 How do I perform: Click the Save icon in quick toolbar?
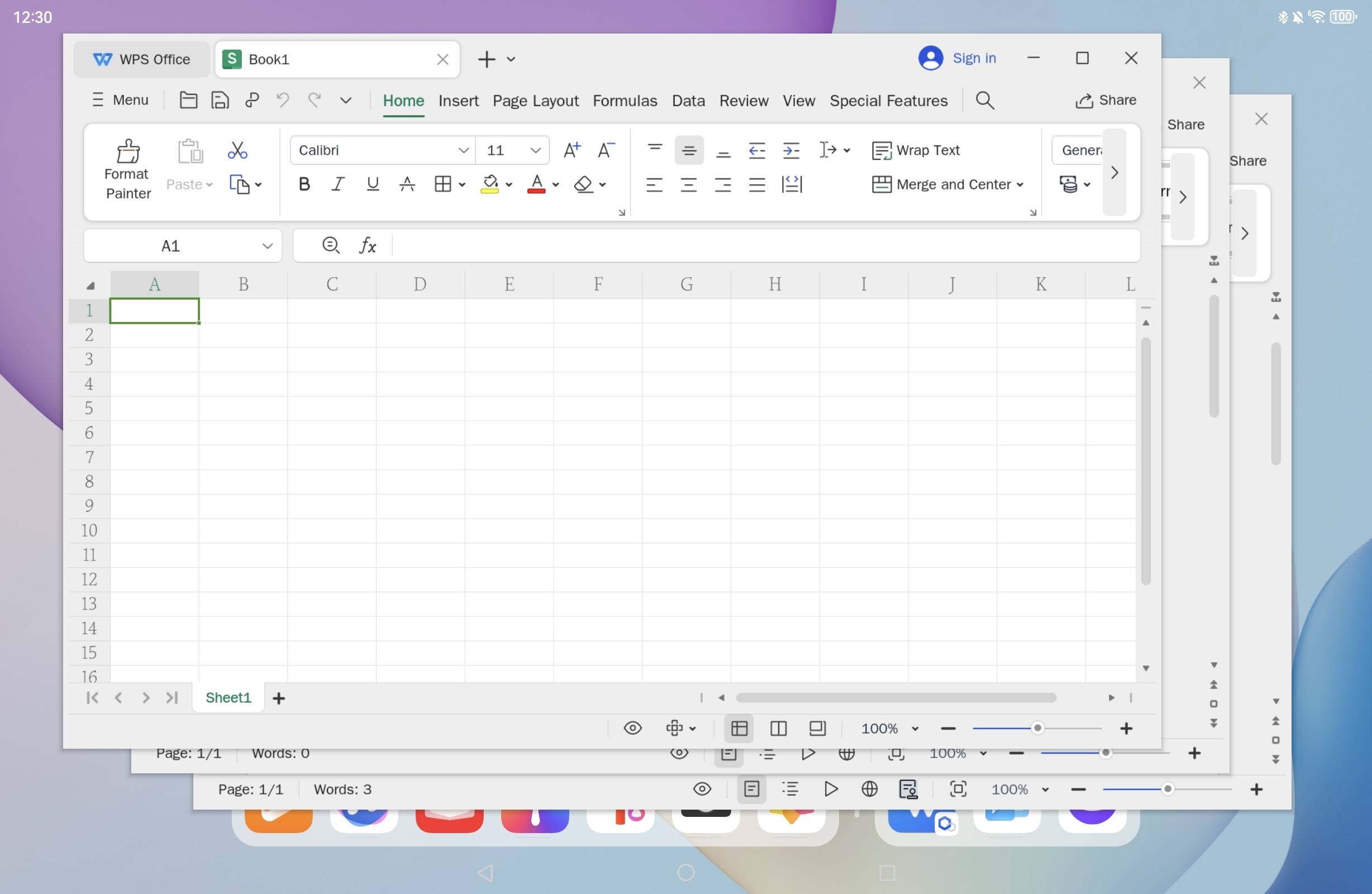(220, 101)
